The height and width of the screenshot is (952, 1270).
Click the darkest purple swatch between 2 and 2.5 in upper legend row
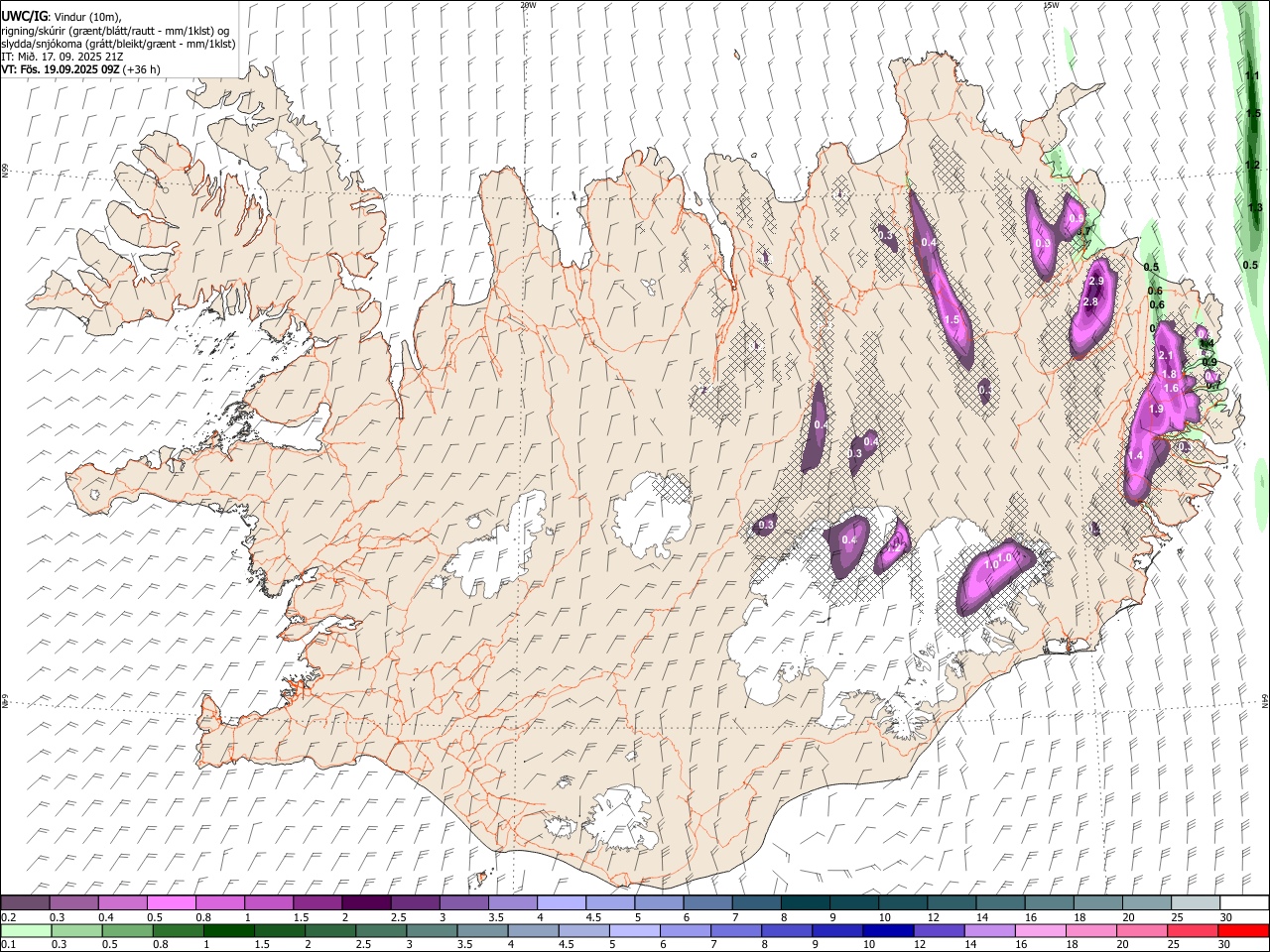(366, 903)
